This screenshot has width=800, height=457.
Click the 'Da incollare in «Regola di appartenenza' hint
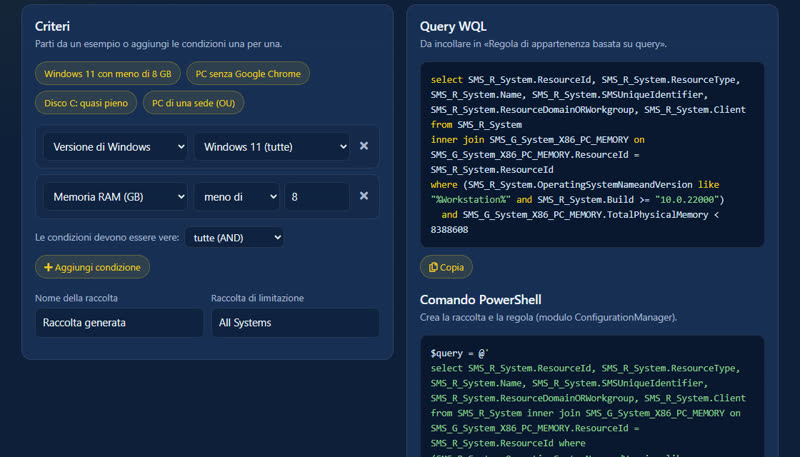pos(543,44)
